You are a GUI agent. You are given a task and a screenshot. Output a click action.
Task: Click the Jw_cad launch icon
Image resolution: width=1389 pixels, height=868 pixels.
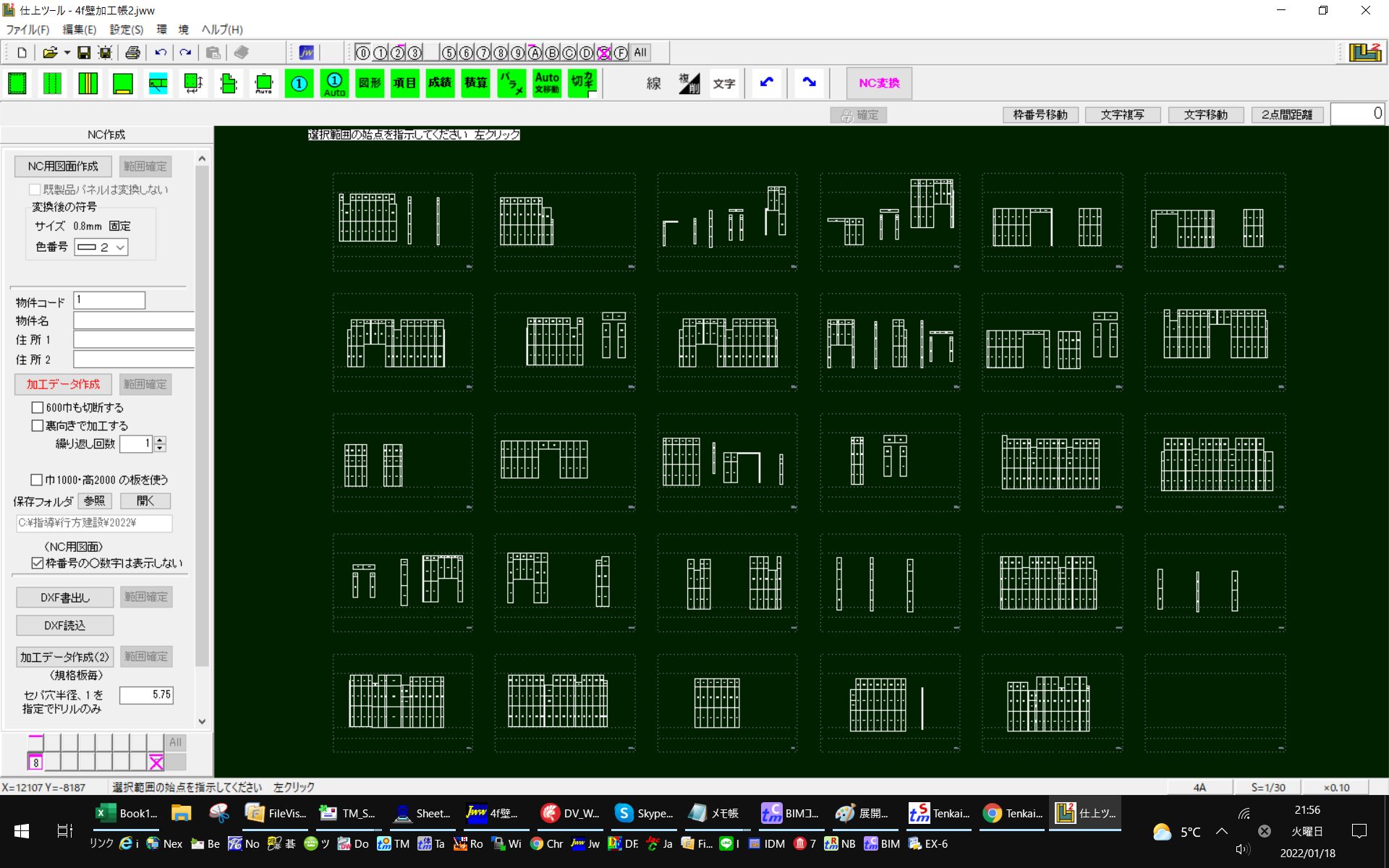pyautogui.click(x=306, y=53)
